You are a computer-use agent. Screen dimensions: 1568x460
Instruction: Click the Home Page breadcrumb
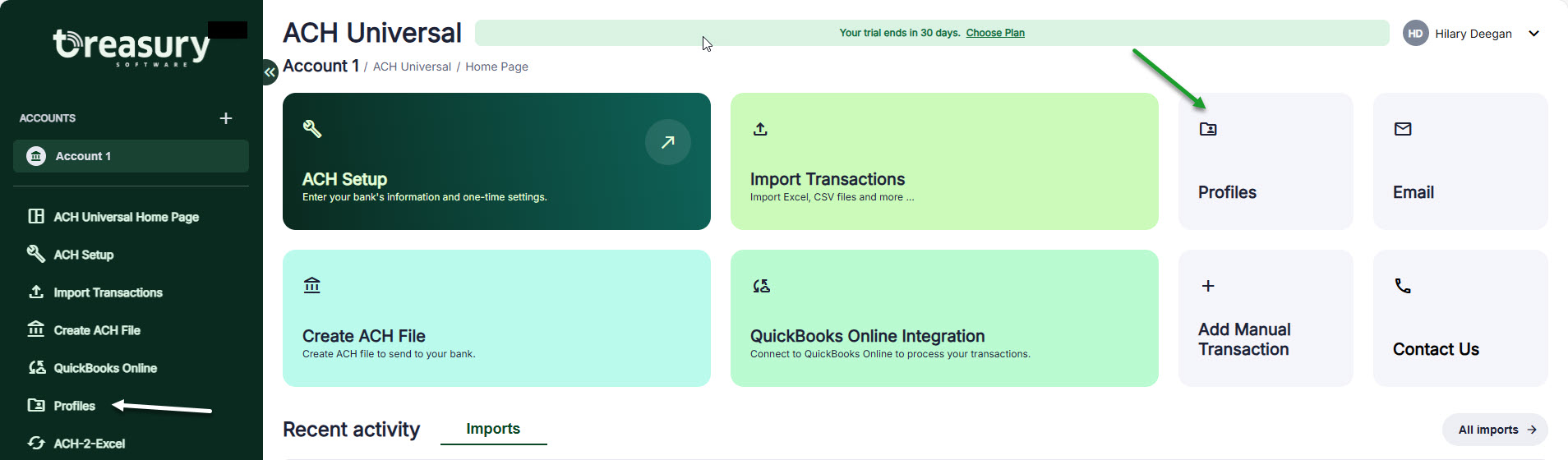point(496,67)
